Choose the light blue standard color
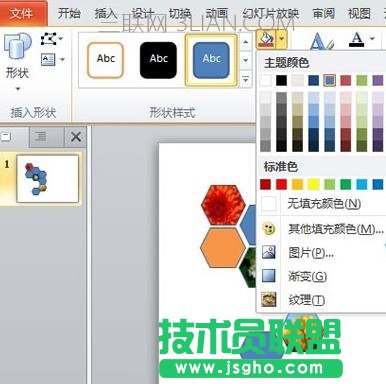This screenshot has height=384, width=386. 362,184
